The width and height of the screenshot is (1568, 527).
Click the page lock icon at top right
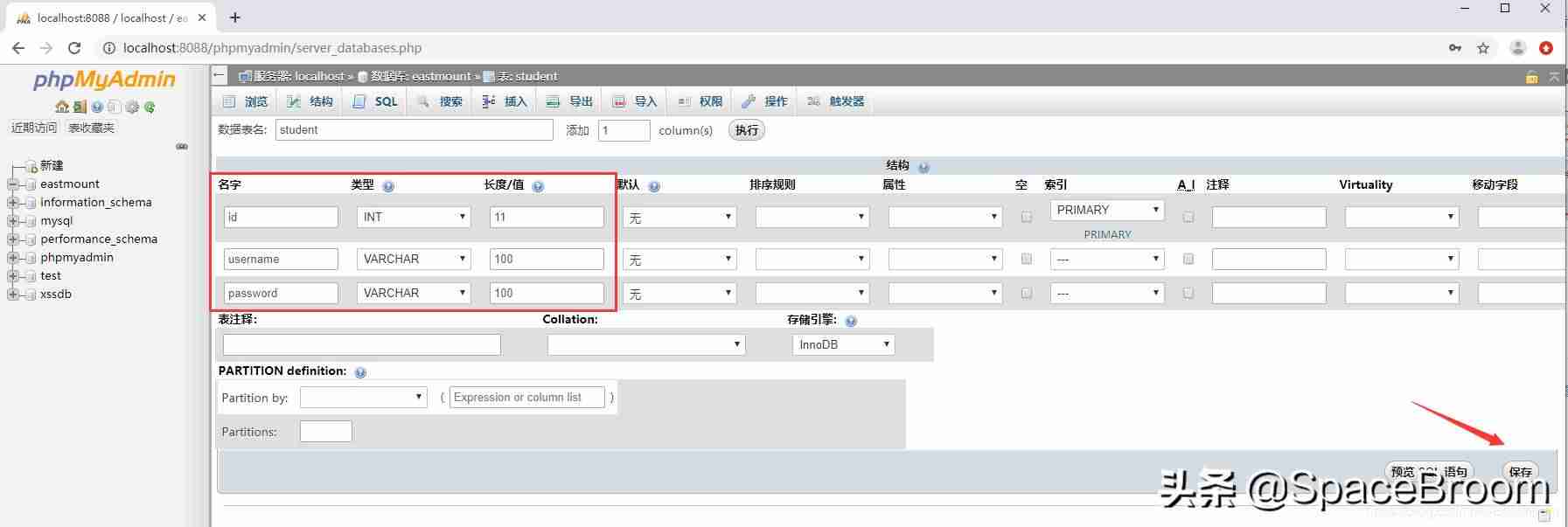click(1531, 77)
